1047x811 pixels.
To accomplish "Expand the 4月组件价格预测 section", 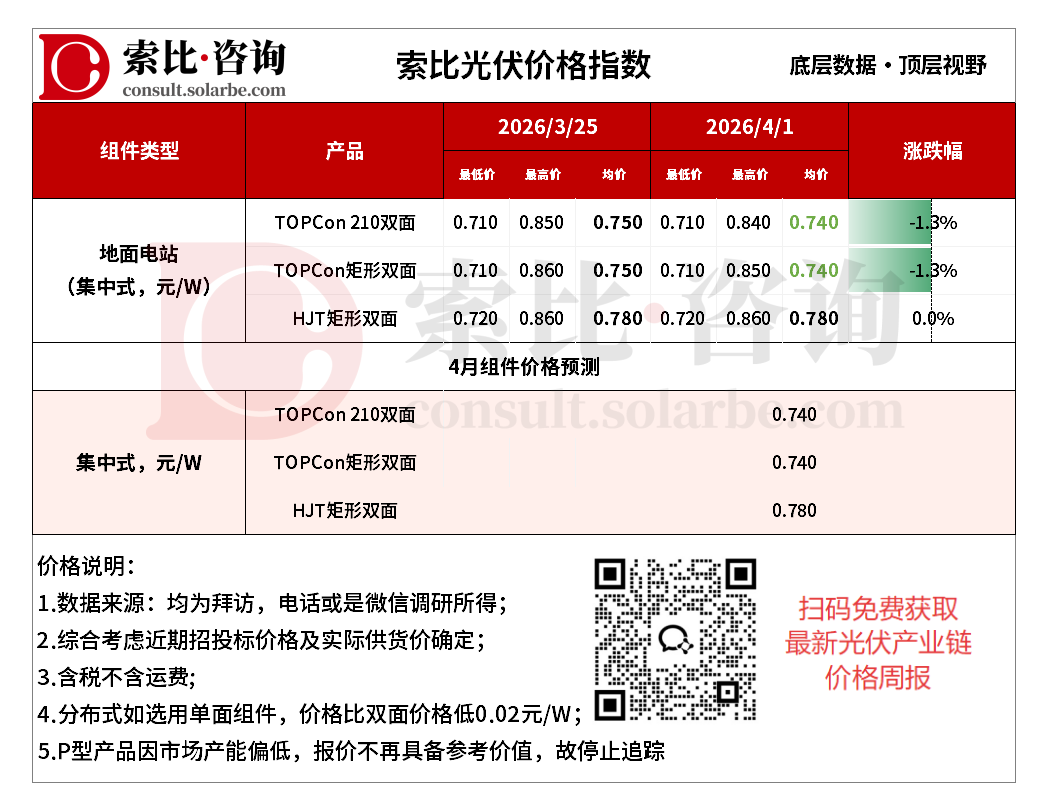I will click(522, 365).
